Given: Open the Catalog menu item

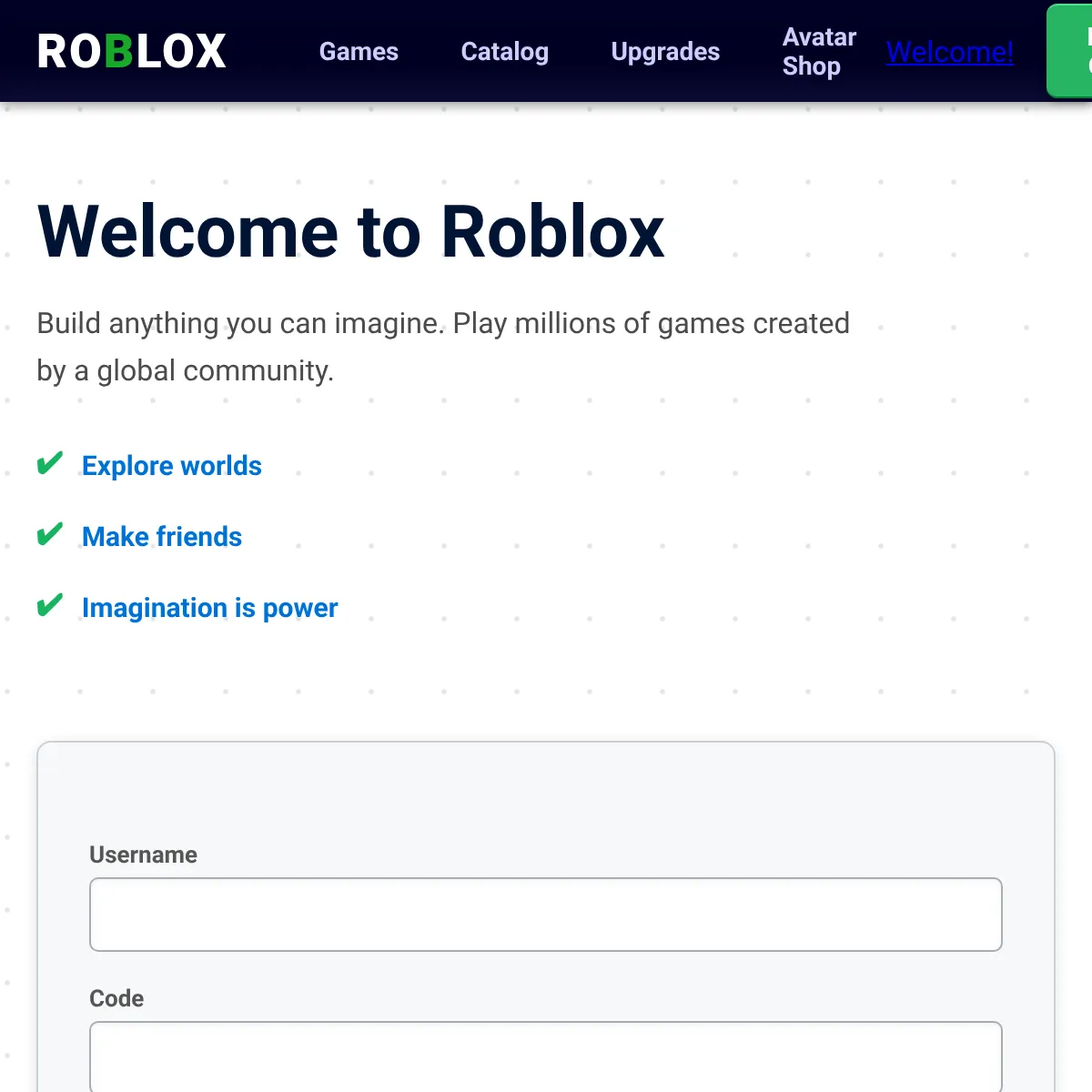Looking at the screenshot, I should (505, 52).
